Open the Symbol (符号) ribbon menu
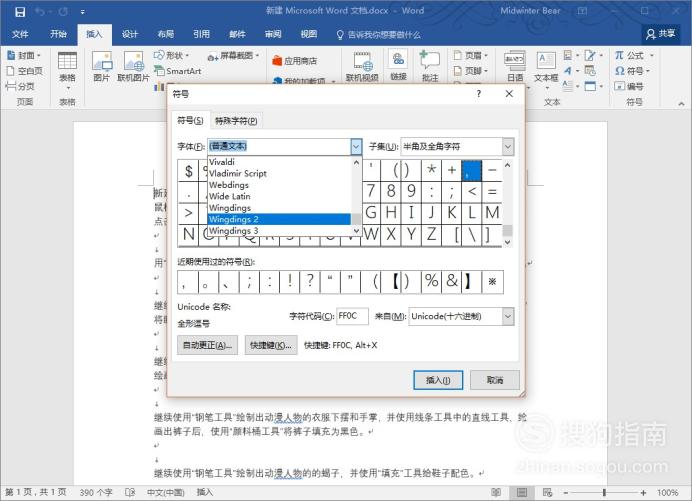This screenshot has height=501, width=692. tap(632, 71)
